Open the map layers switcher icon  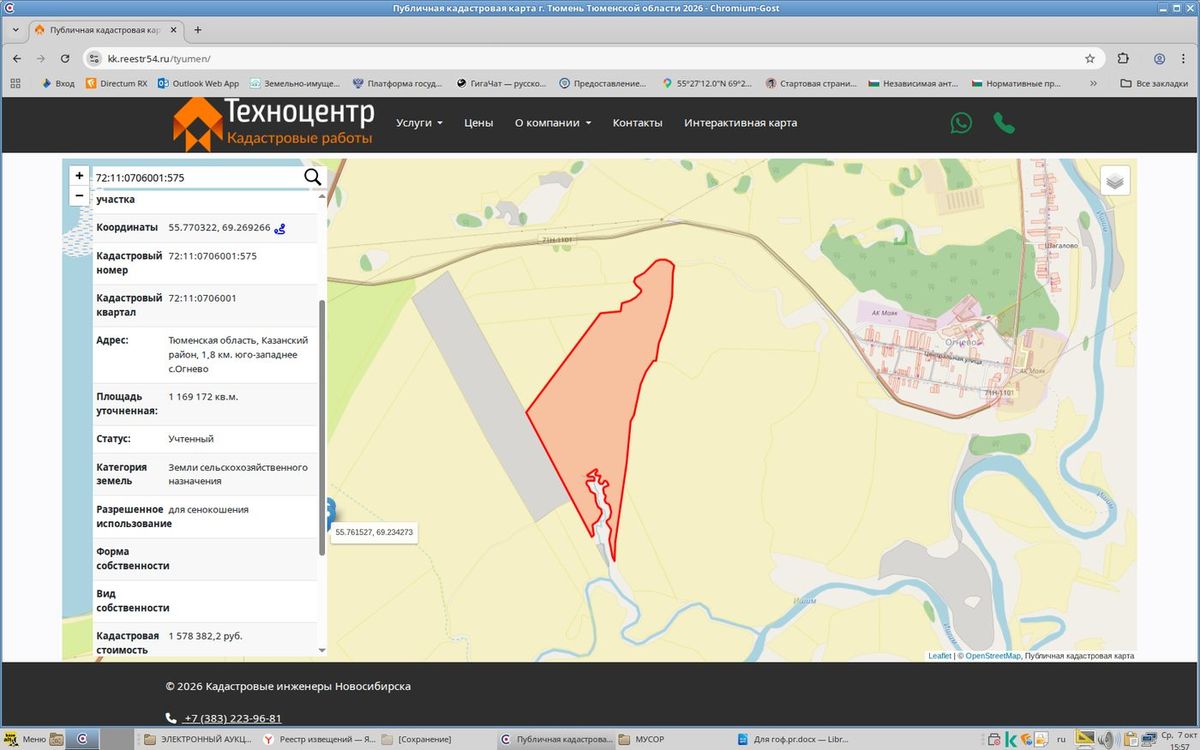(1116, 181)
